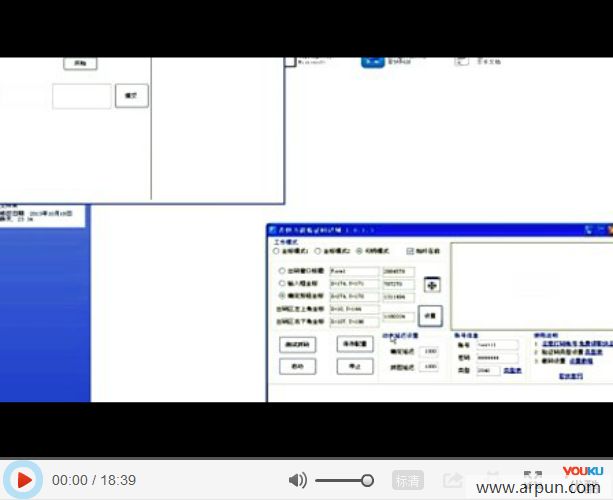Click the 启动 start button
The height and width of the screenshot is (500, 613).
click(297, 367)
